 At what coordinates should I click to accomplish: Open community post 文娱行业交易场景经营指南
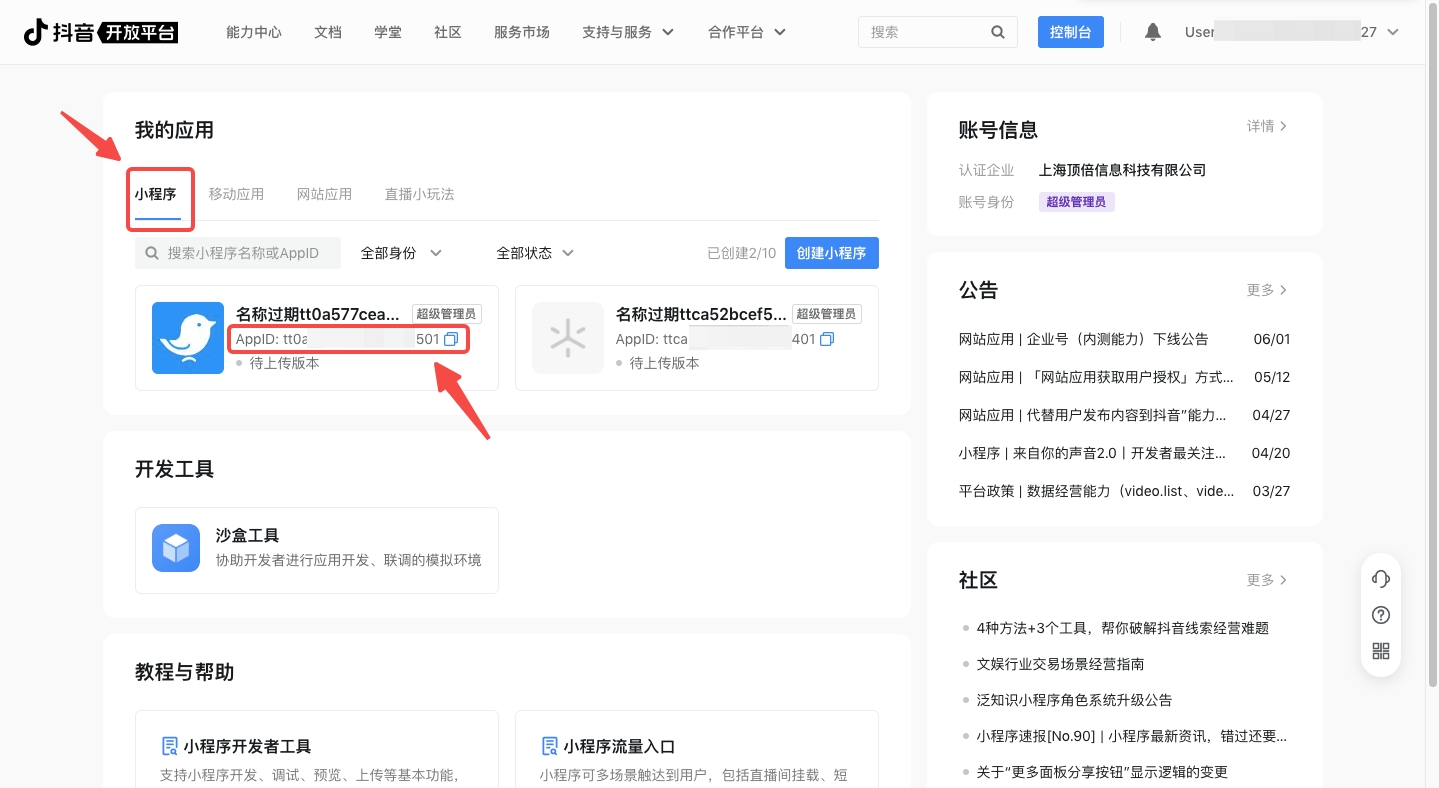(x=1060, y=664)
